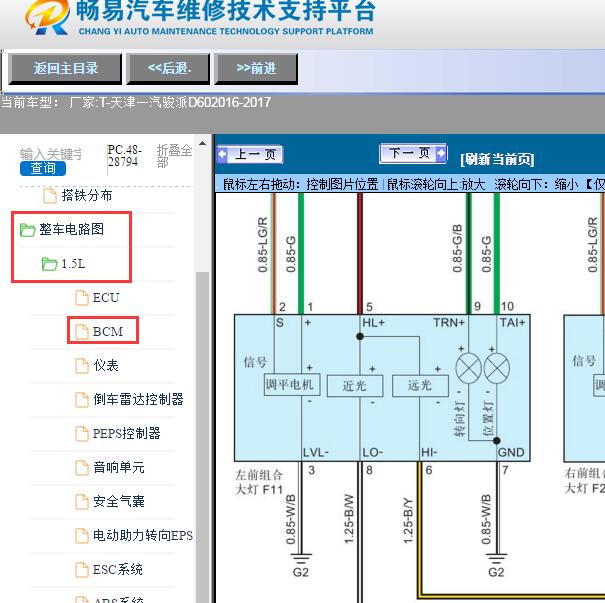Click the 远光 high beam box in diagram

click(x=420, y=385)
